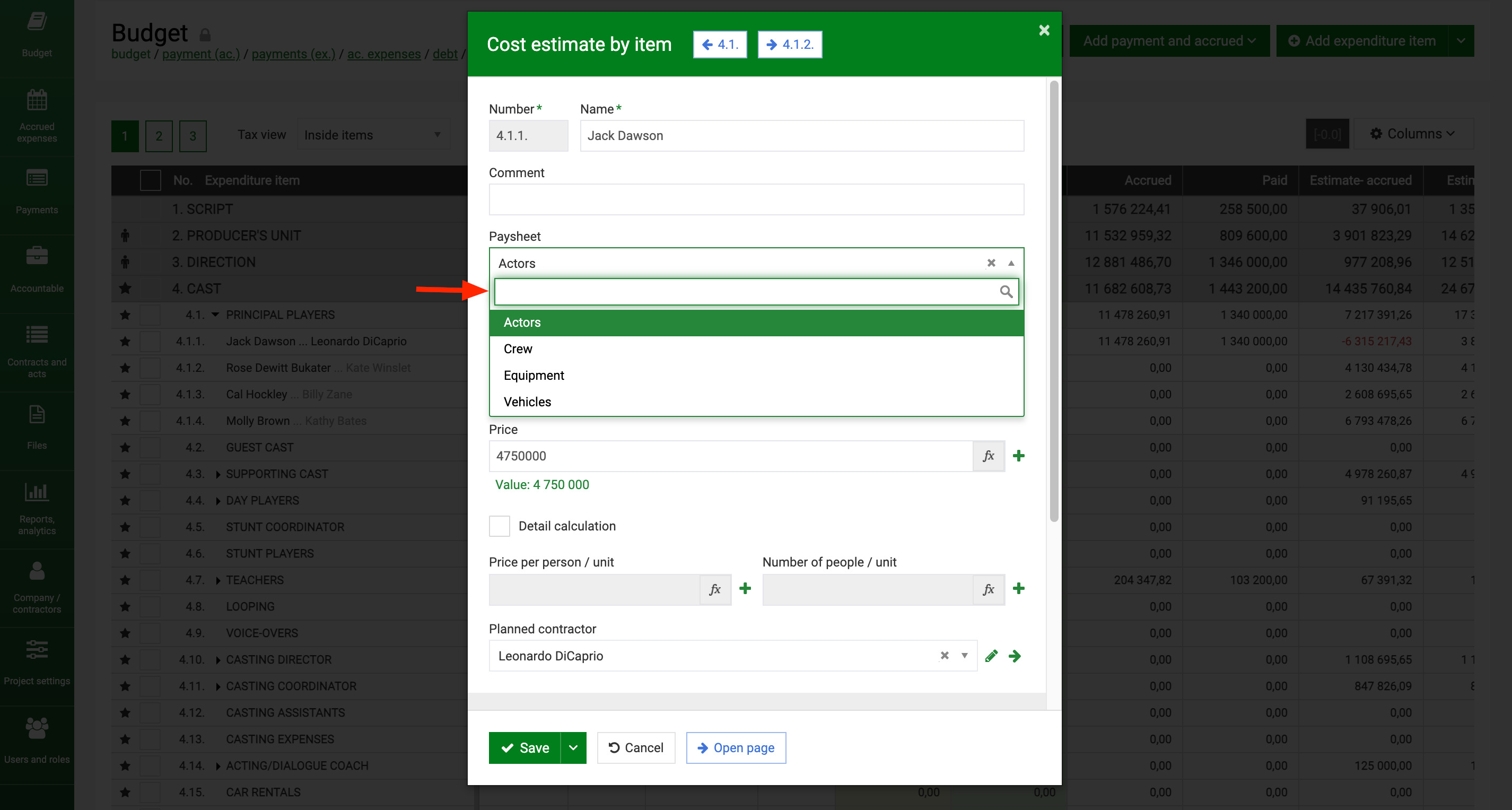Edit planned contractor with pencil icon
This screenshot has height=810, width=1512.
tap(991, 656)
